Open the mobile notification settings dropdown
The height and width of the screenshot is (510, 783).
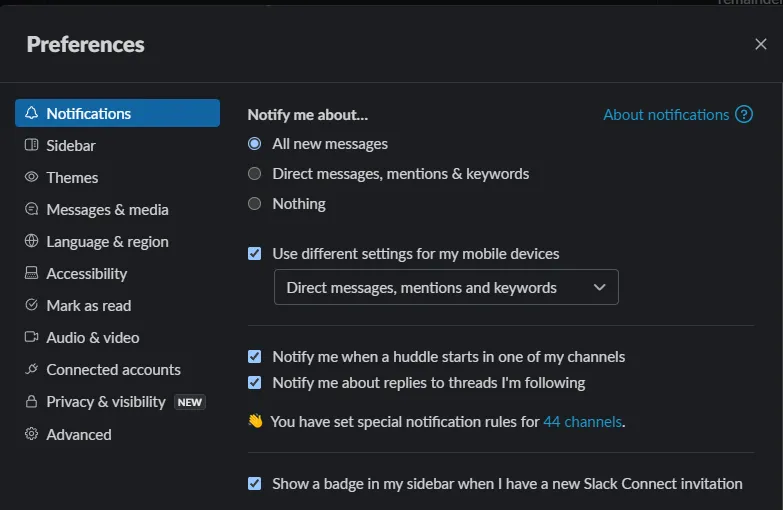(x=446, y=288)
